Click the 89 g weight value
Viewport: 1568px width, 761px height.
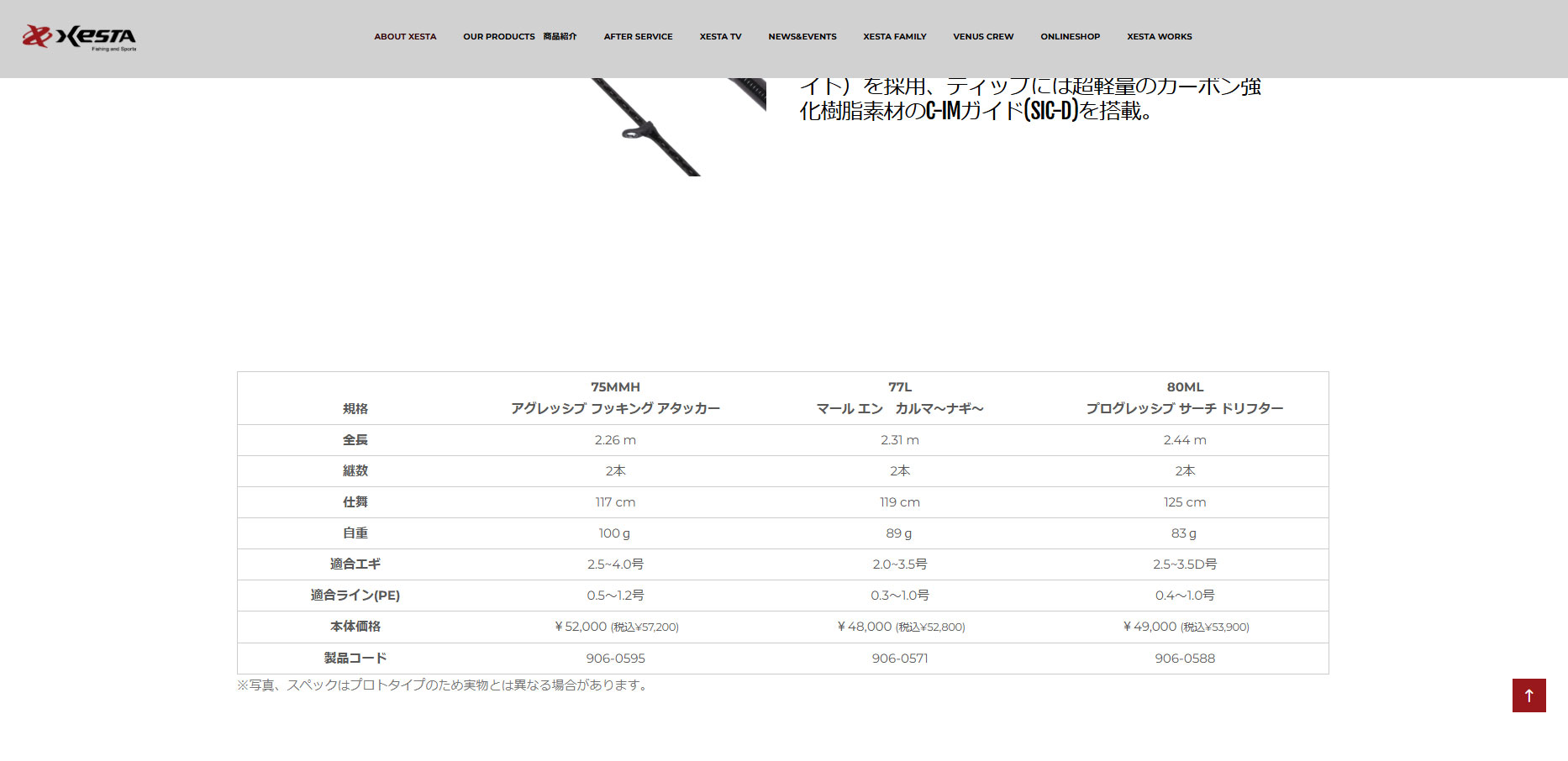tap(899, 533)
